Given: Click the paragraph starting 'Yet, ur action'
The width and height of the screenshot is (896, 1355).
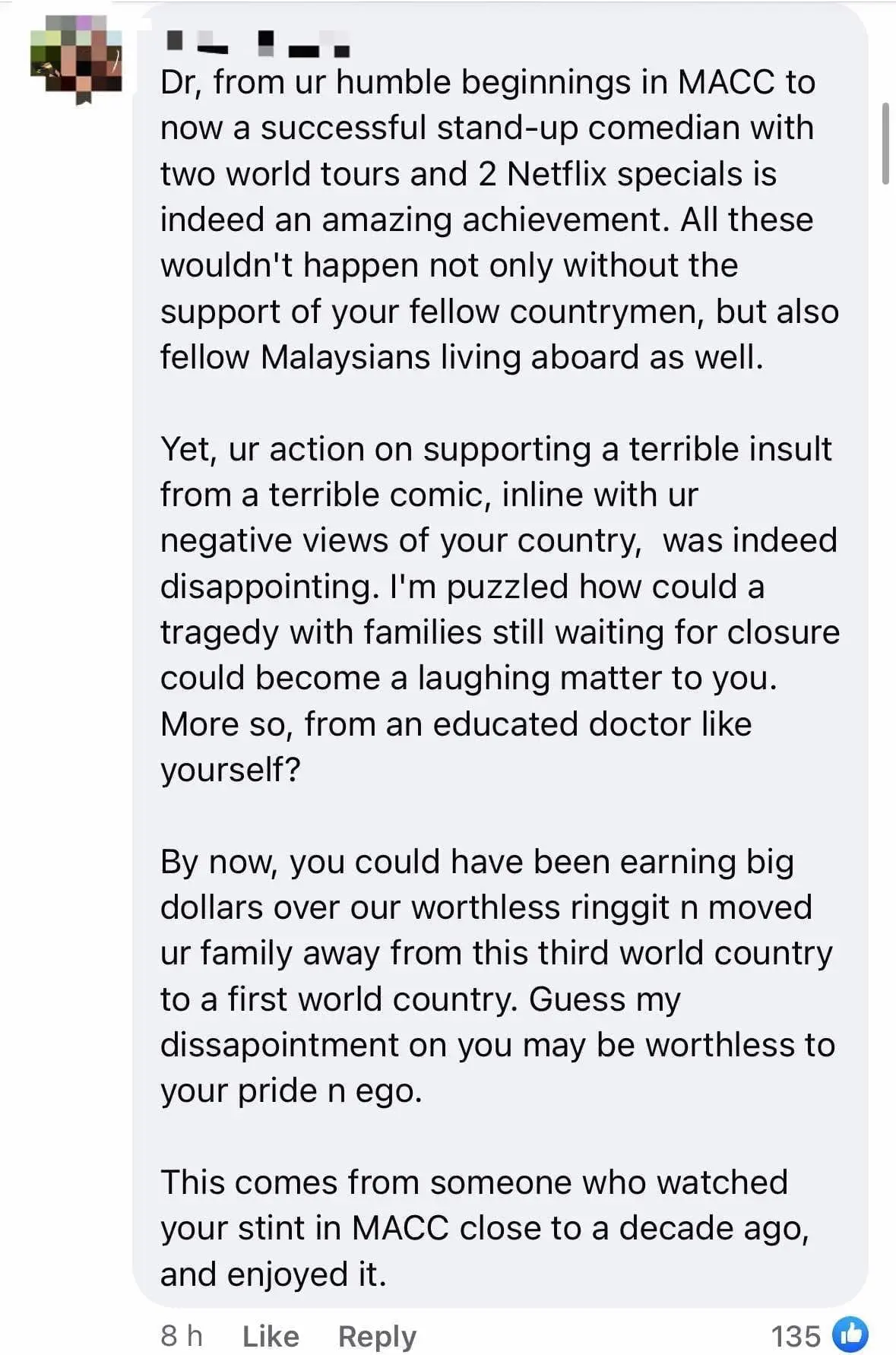Looking at the screenshot, I should [499, 609].
